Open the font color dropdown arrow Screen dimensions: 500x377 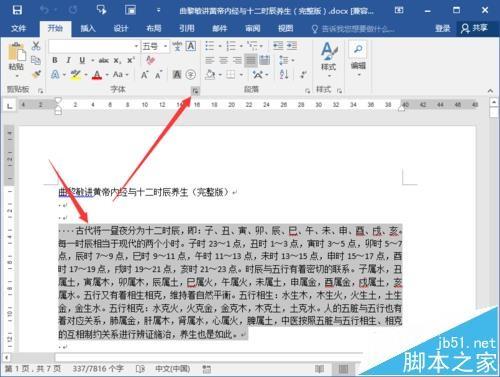click(107, 75)
